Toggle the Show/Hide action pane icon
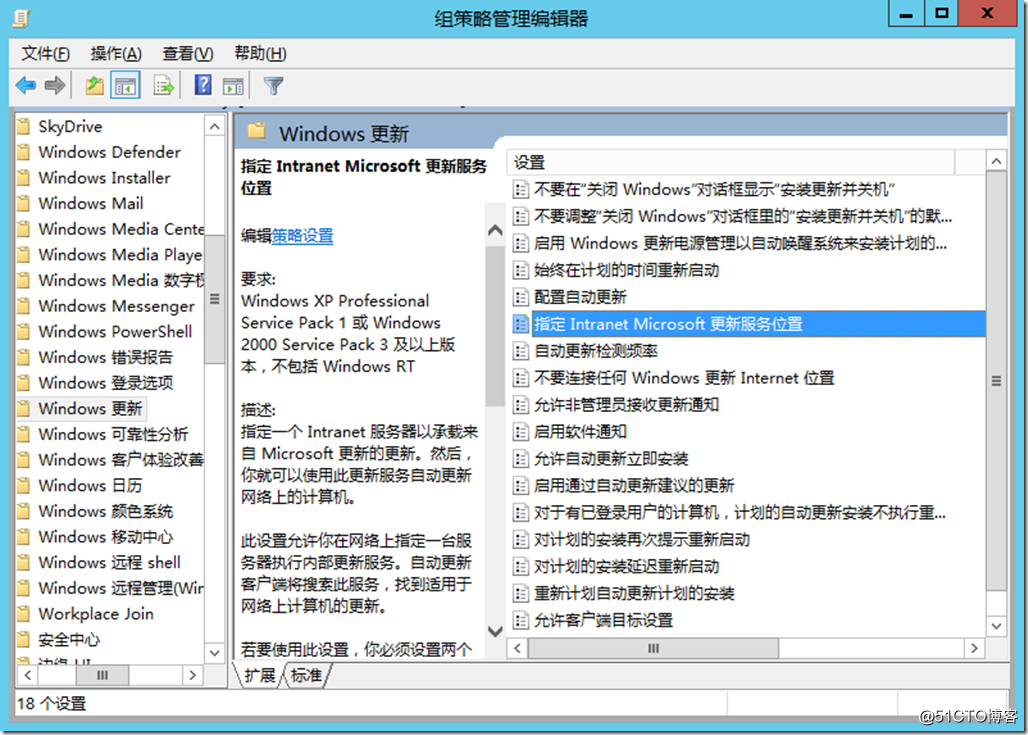This screenshot has width=1028, height=735. click(x=233, y=85)
